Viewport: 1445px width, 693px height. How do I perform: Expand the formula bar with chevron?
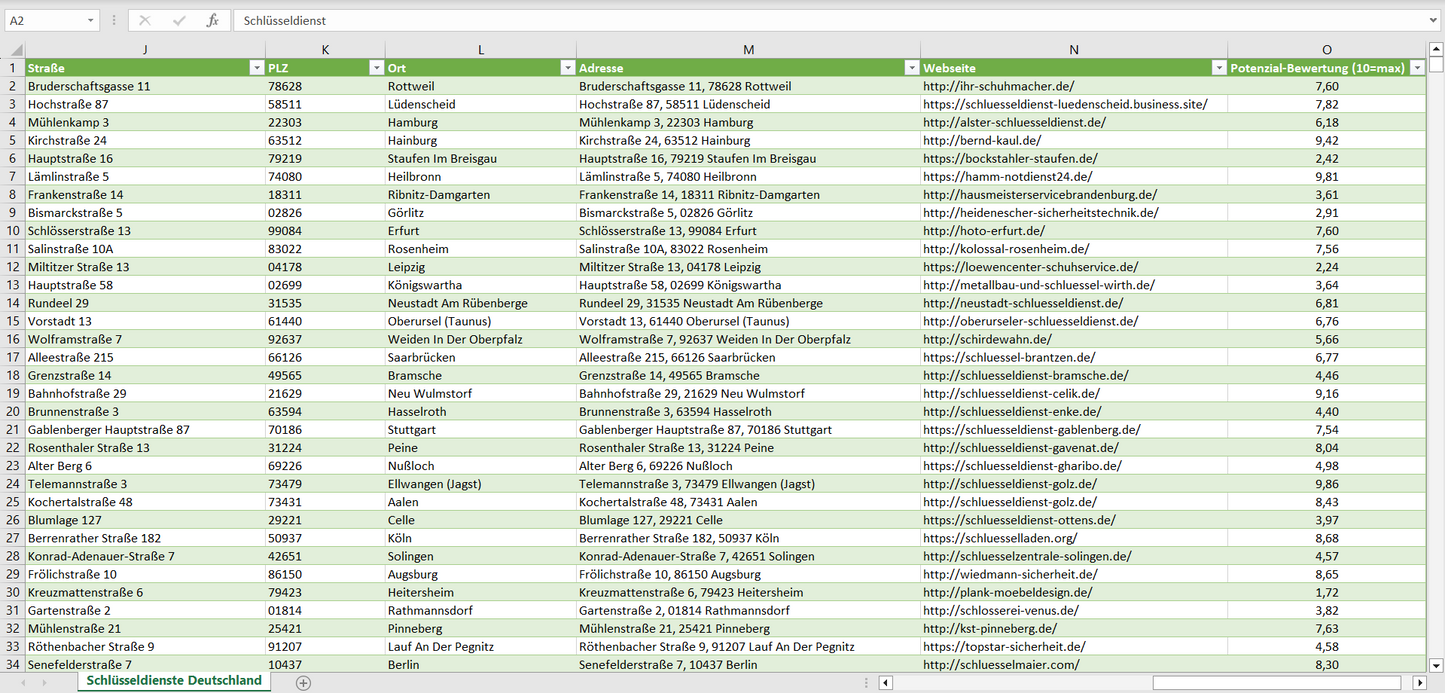pos(1434,20)
